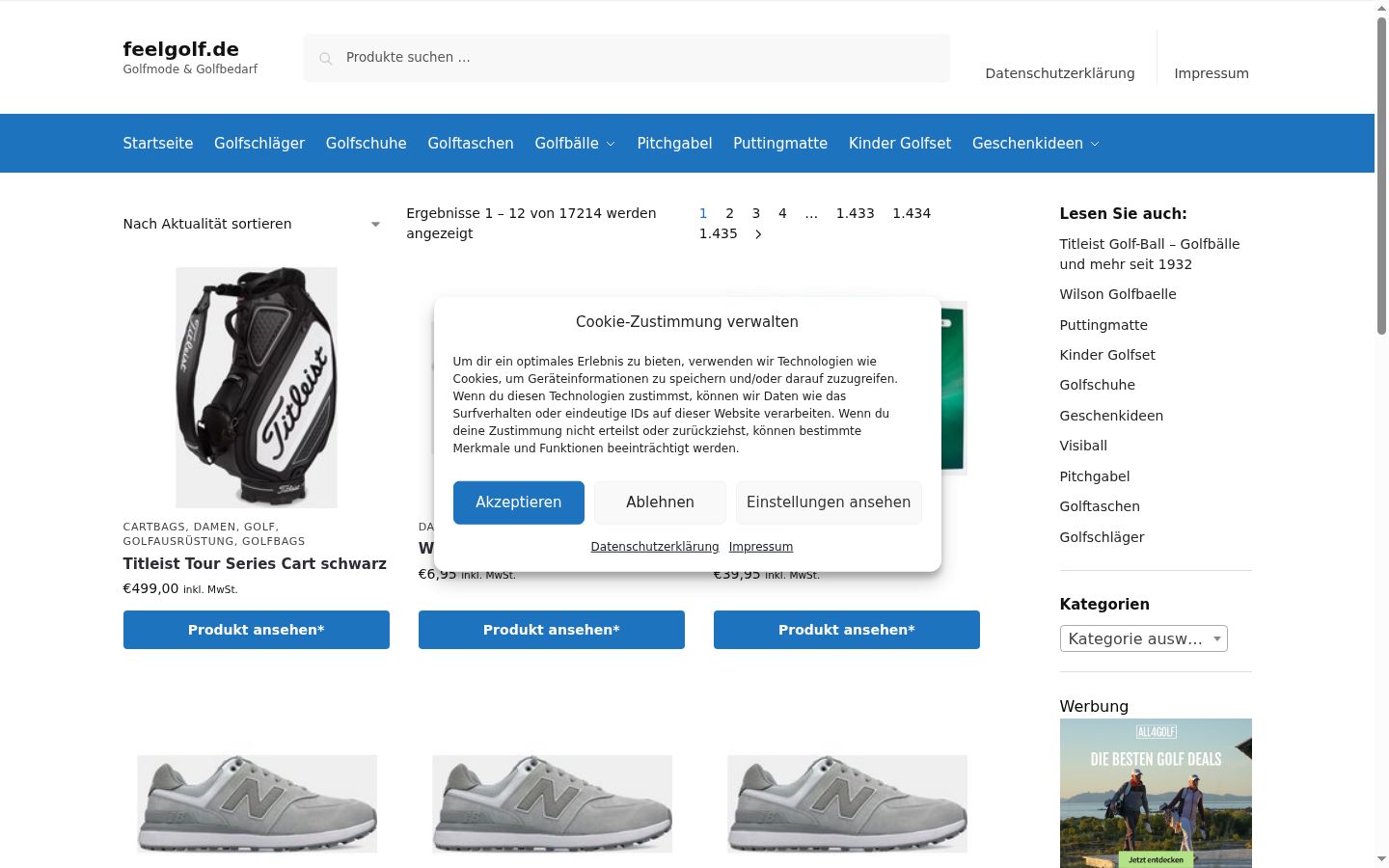Go to next results page arrow
The image size is (1389, 868).
coord(758,234)
